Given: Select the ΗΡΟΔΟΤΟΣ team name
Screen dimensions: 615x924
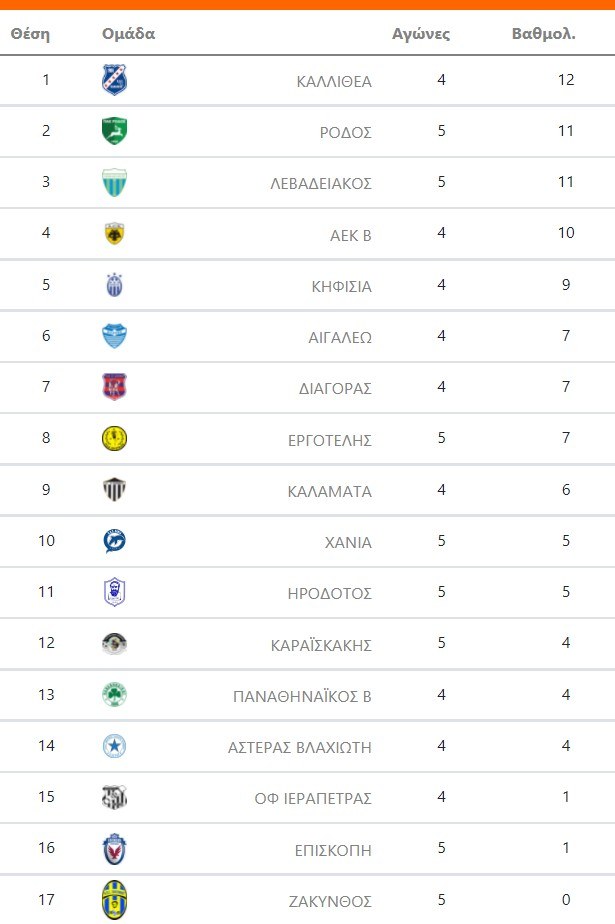Looking at the screenshot, I should [330, 593].
